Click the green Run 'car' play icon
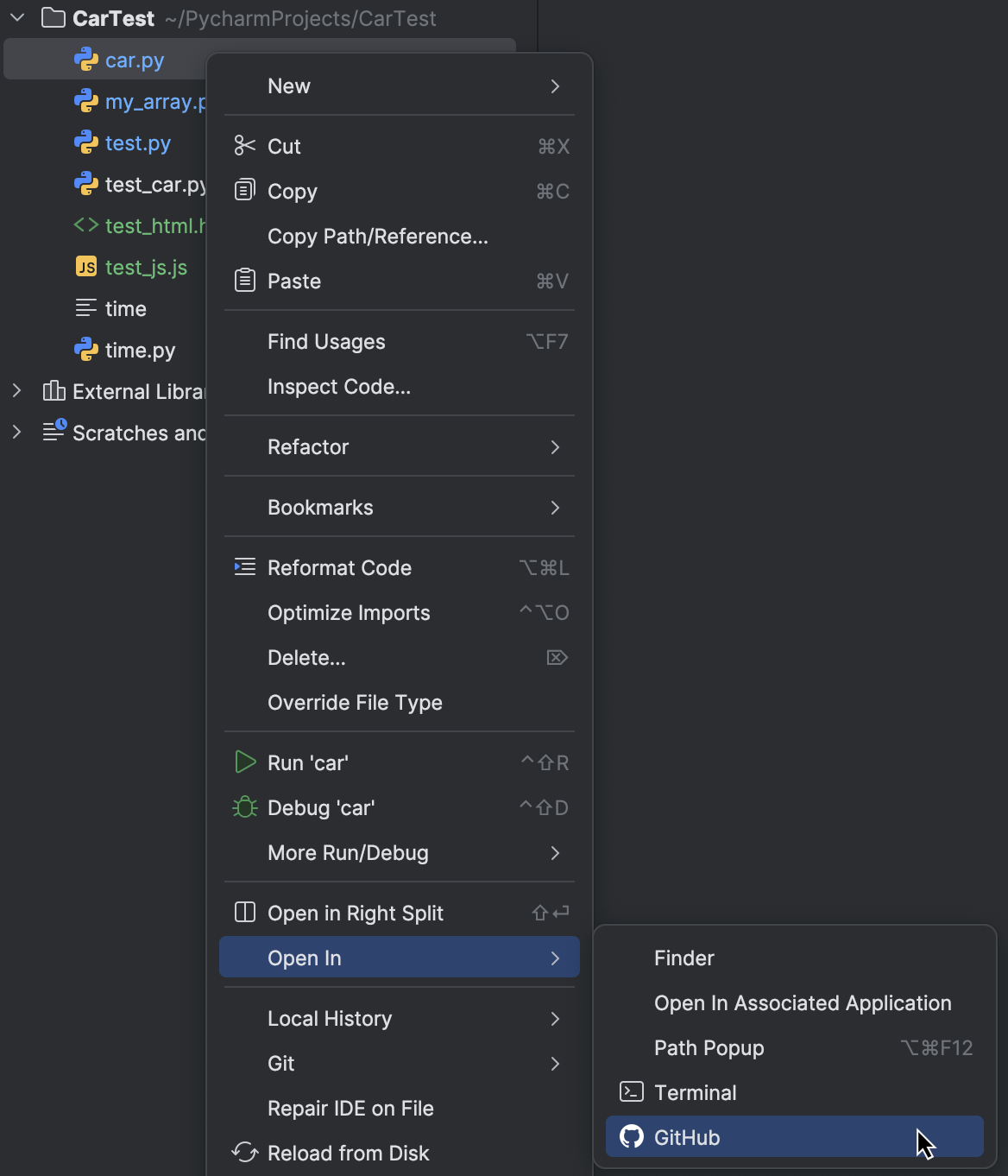The width and height of the screenshot is (1008, 1176). point(244,762)
